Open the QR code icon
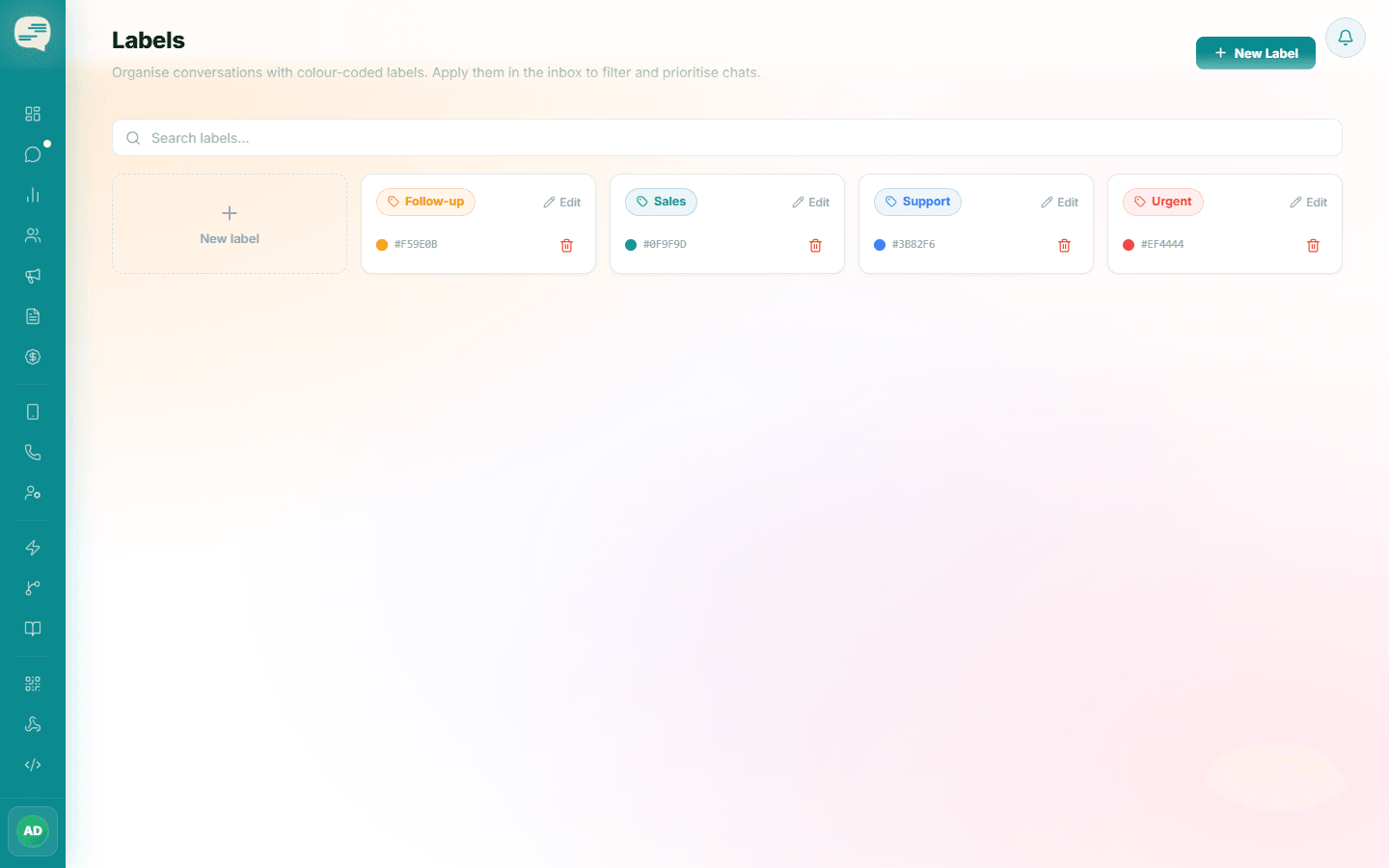This screenshot has height=868, width=1389. tap(33, 684)
